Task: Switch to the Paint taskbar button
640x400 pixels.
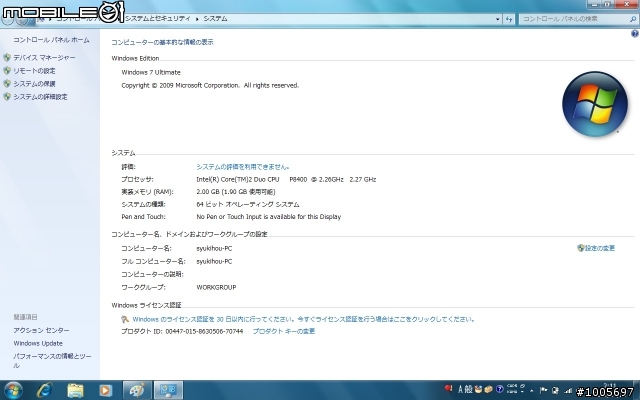Action: [137, 390]
